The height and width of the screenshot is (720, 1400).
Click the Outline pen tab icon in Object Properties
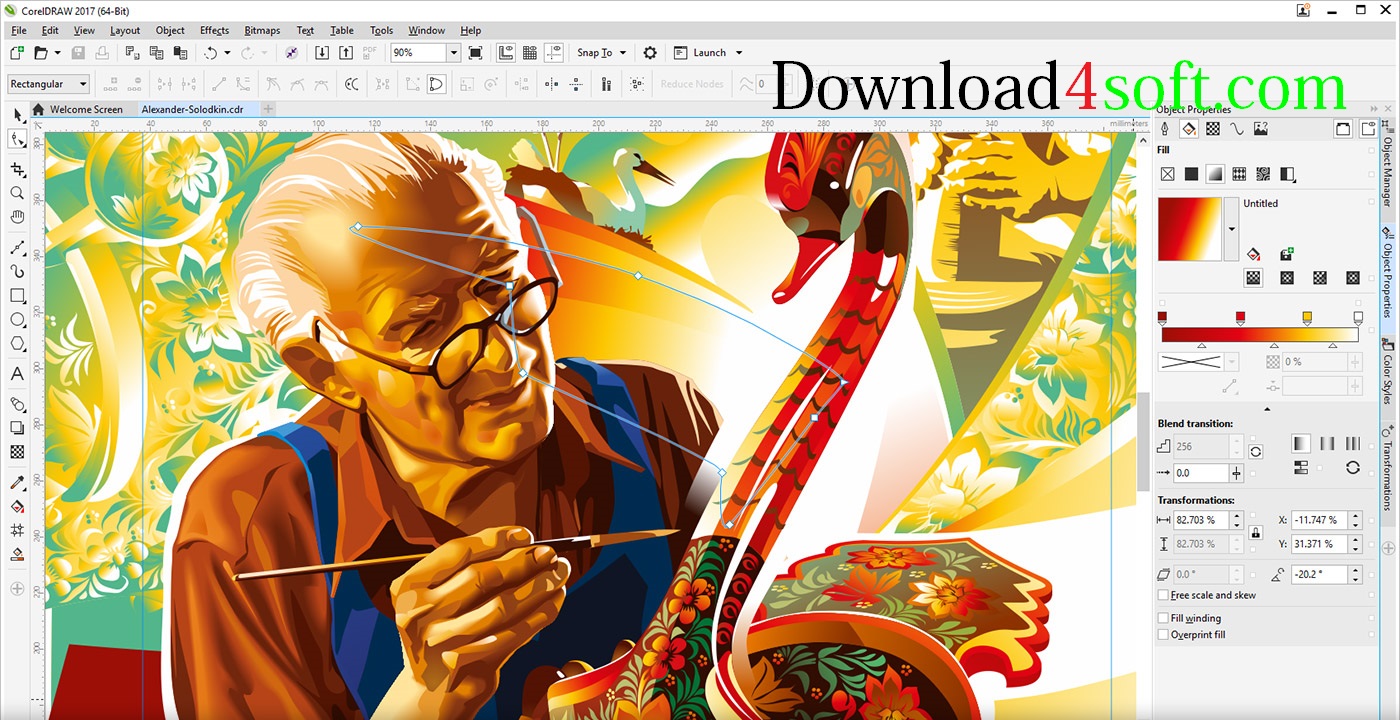coord(1165,129)
